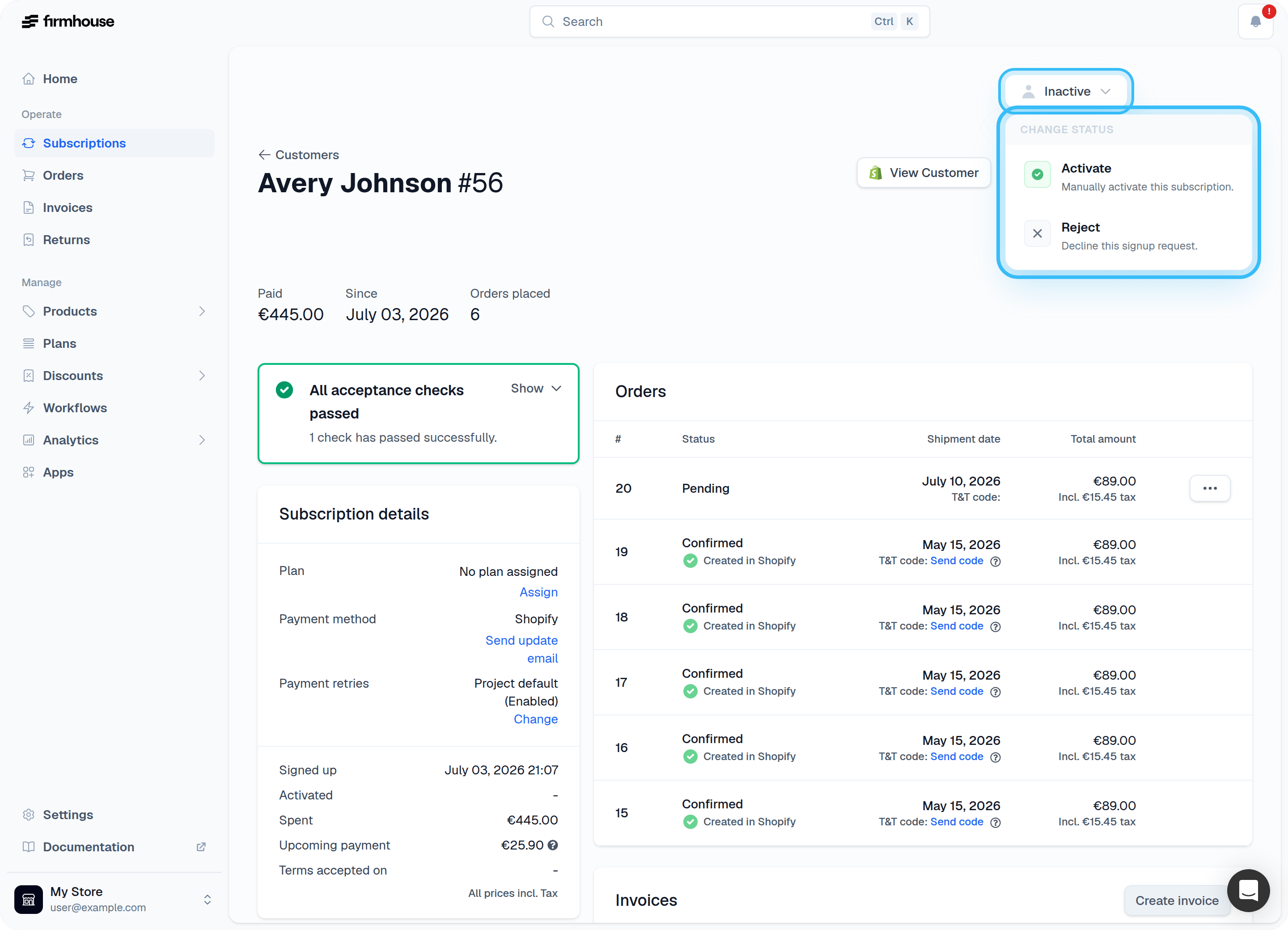Click the Documentation book icon
The height and width of the screenshot is (930, 1288).
(x=28, y=846)
